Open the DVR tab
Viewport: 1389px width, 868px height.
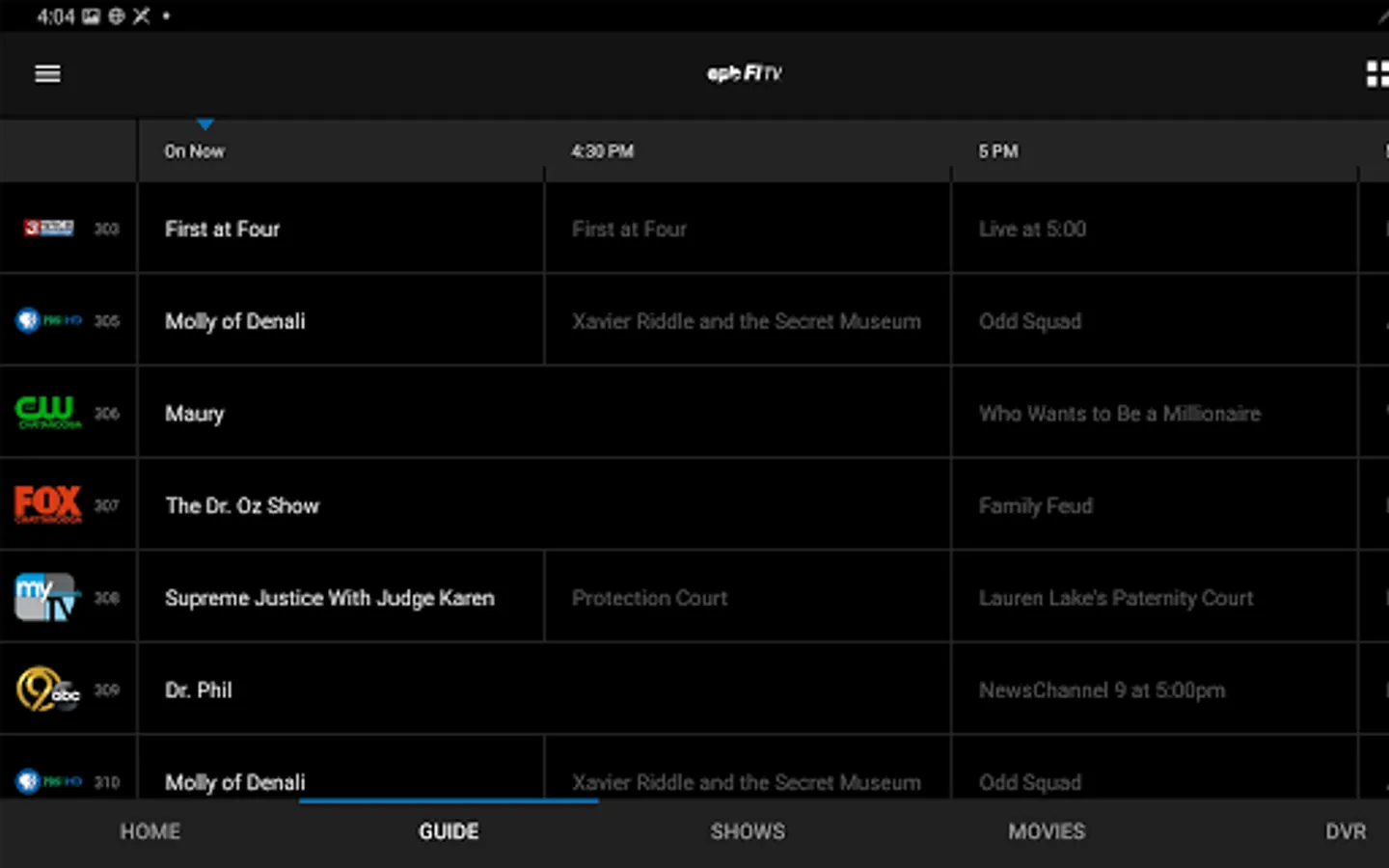point(1346,831)
